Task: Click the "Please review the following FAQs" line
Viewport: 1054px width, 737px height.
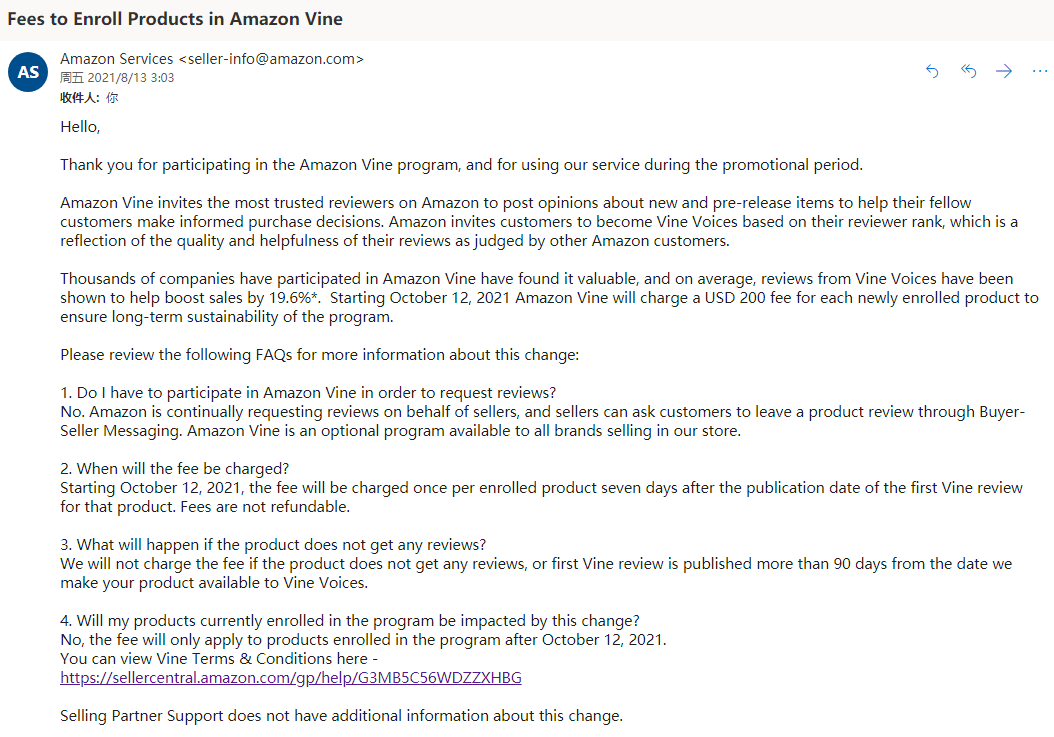Action: [319, 355]
